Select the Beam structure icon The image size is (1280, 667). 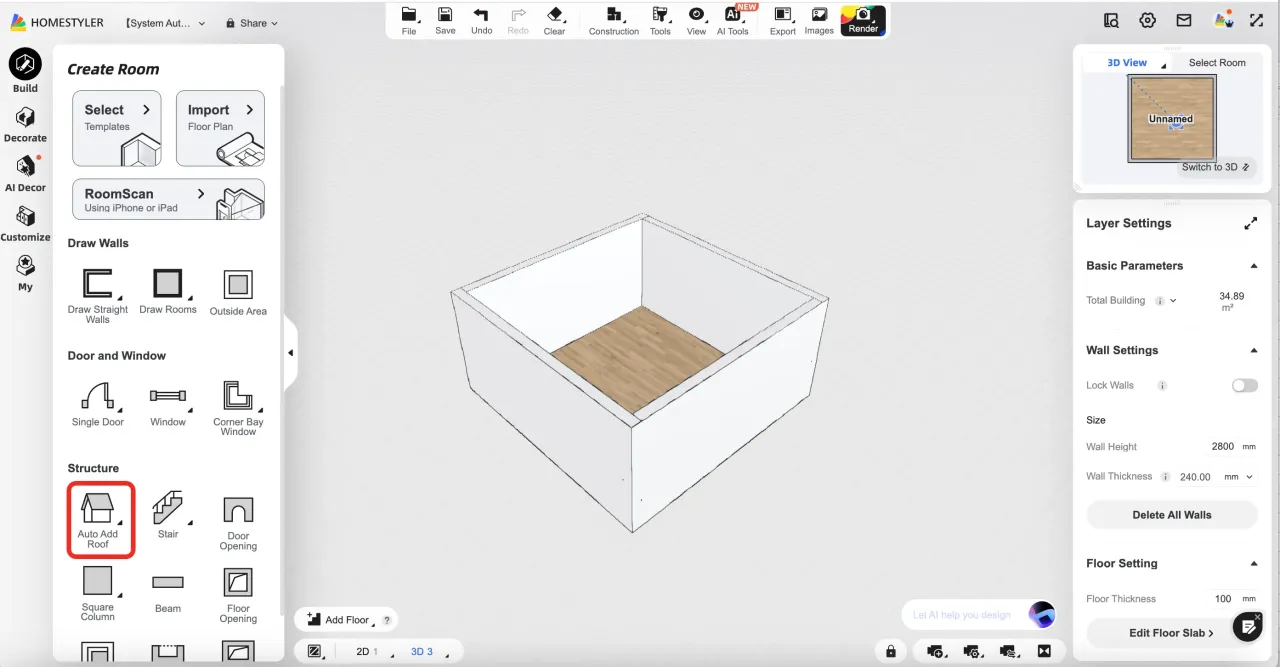pos(168,583)
